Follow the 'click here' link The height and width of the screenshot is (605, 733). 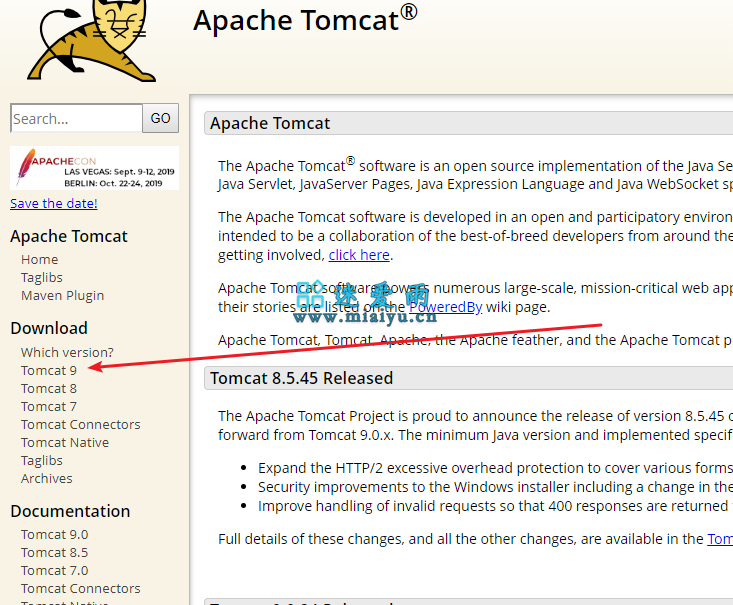[359, 255]
